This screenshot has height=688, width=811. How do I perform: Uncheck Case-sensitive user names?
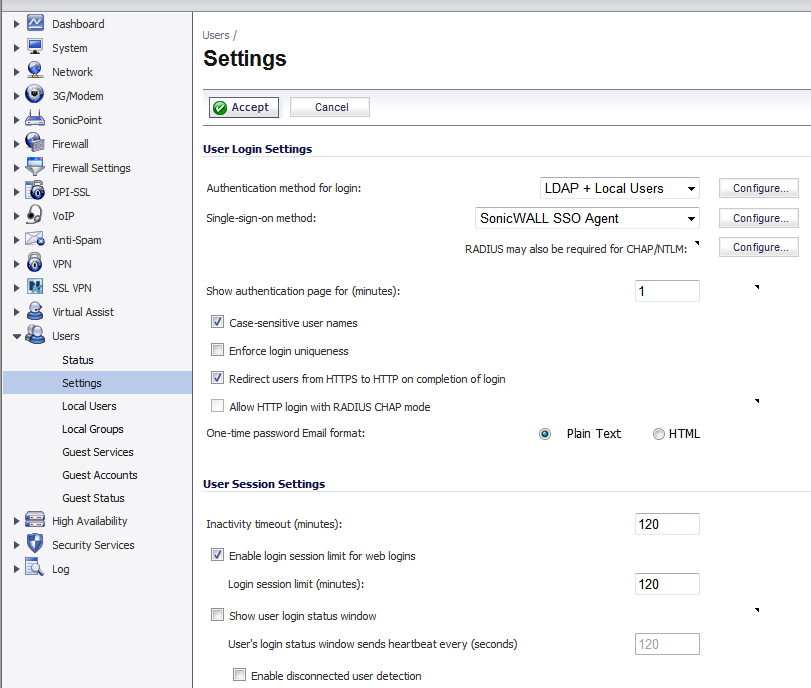217,322
